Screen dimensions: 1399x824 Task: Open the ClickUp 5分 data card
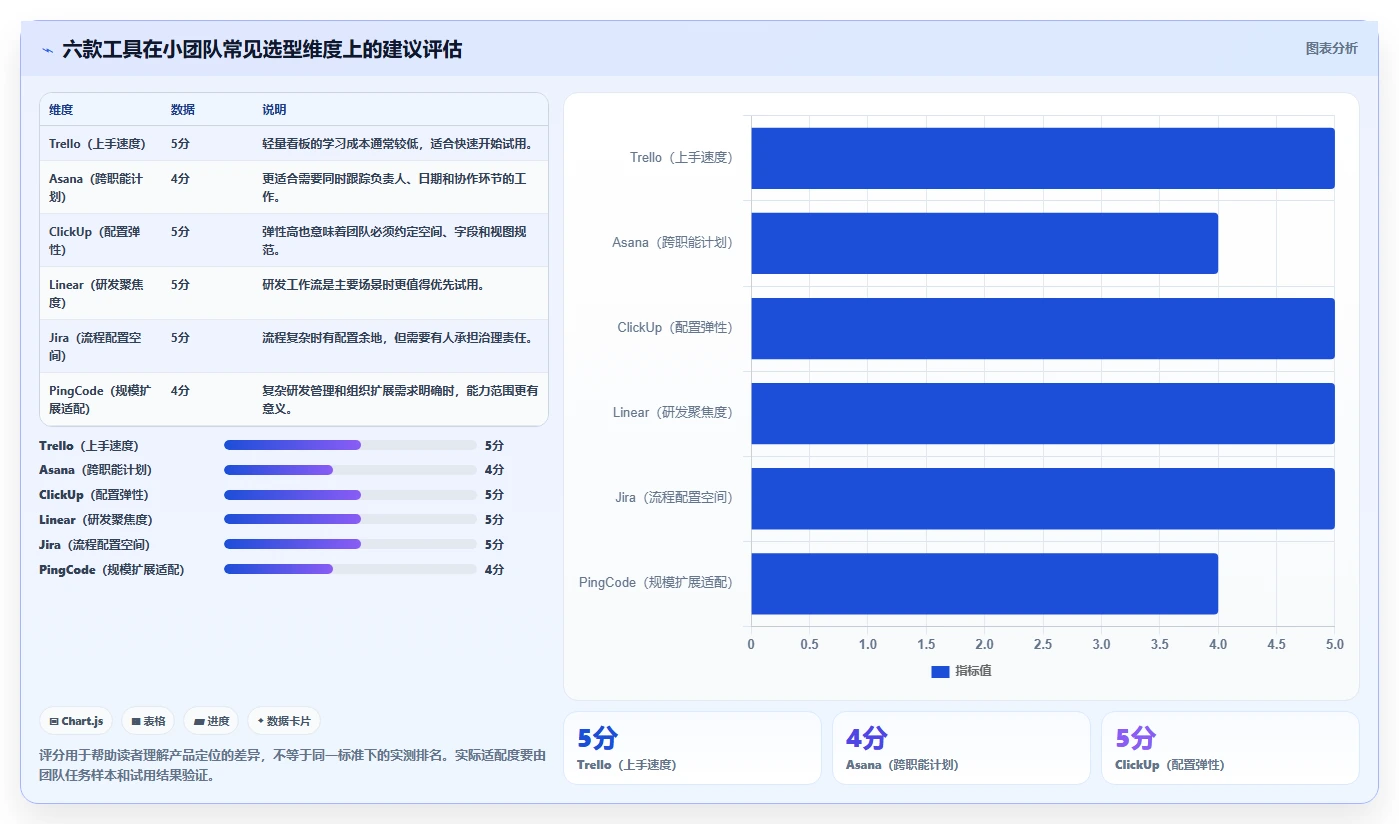1230,748
